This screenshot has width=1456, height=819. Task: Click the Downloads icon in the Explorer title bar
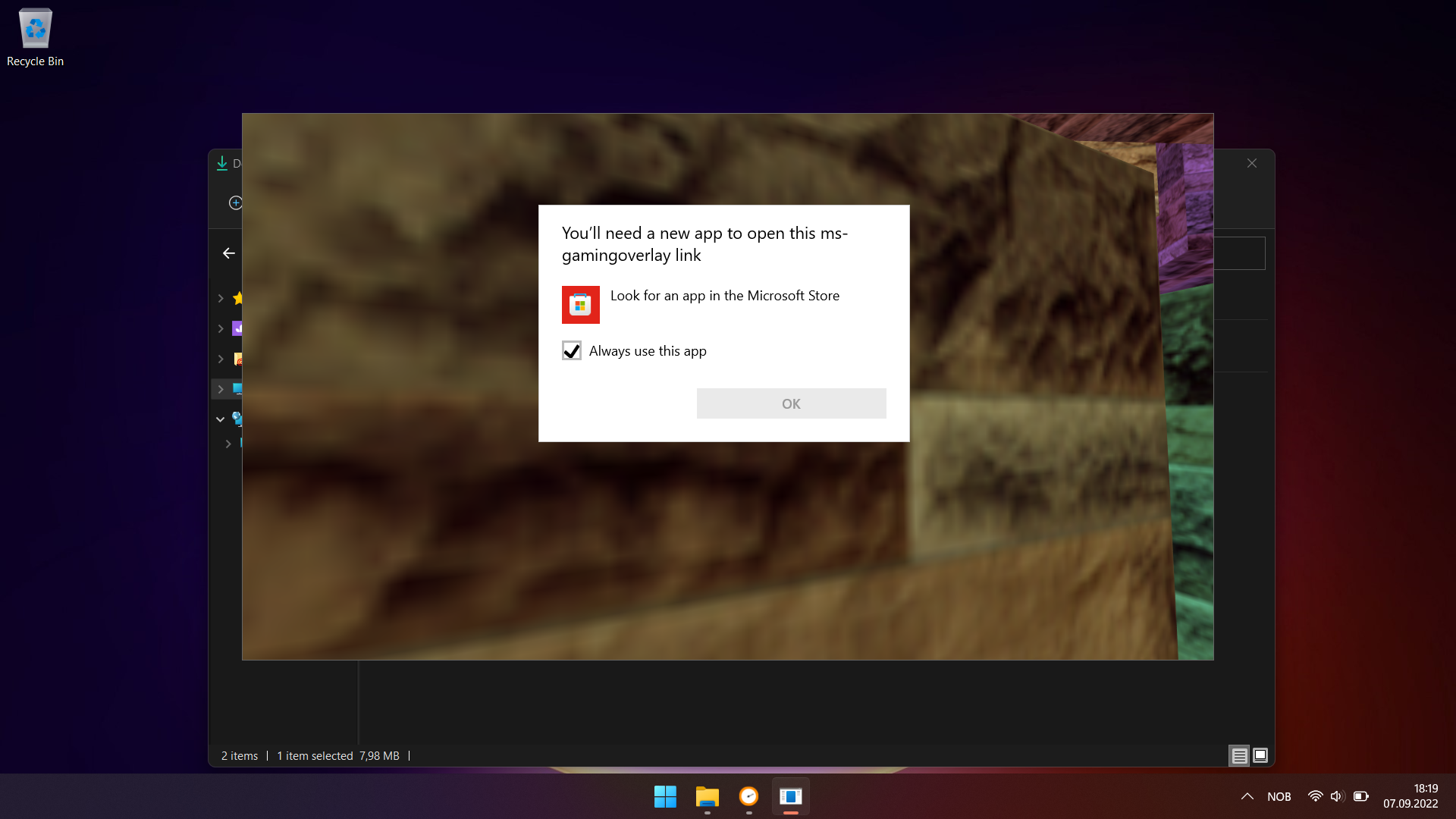click(222, 163)
